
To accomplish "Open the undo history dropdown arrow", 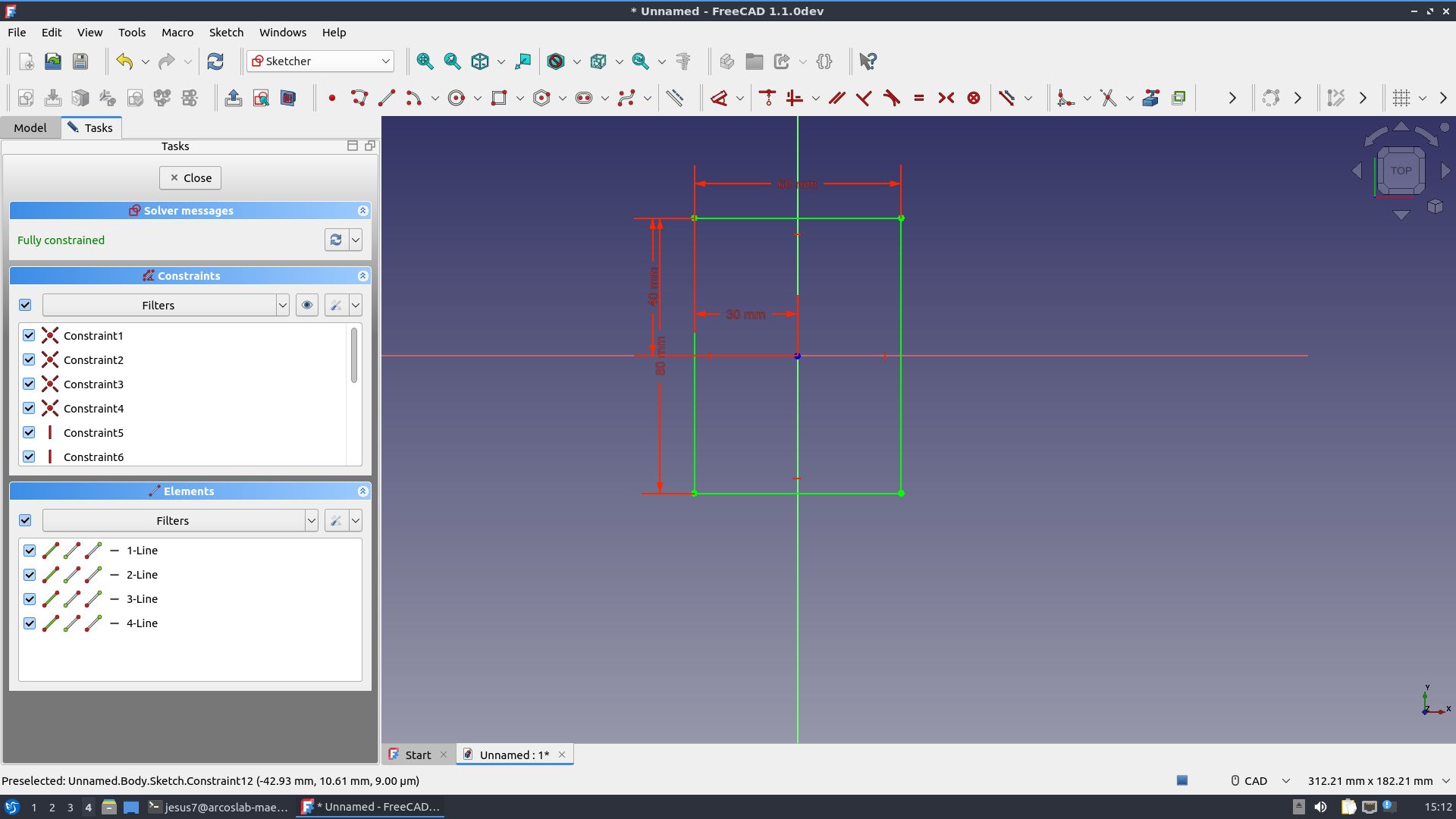I will click(x=146, y=61).
